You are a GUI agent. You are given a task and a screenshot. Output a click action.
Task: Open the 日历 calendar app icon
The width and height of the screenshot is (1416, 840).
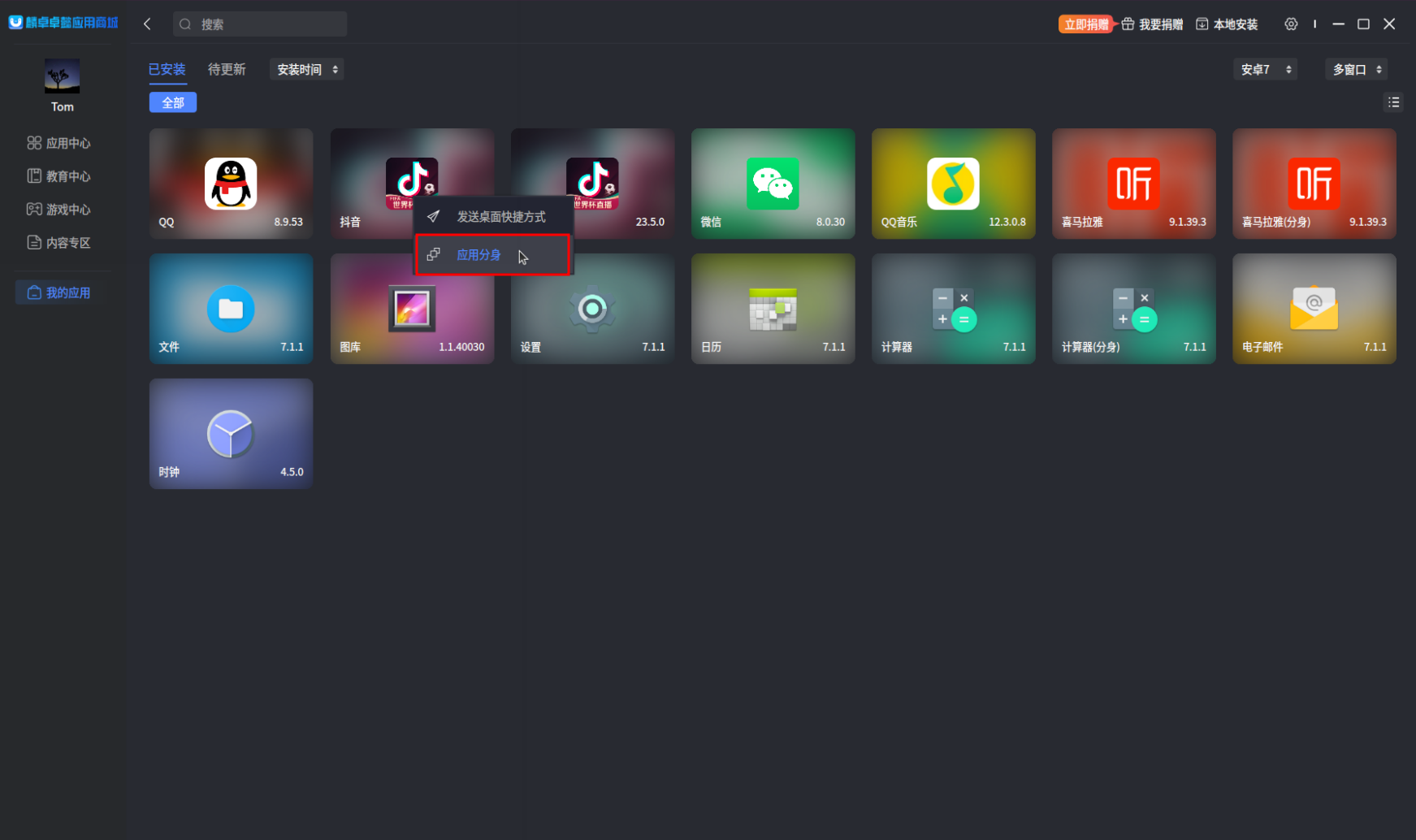click(x=773, y=309)
